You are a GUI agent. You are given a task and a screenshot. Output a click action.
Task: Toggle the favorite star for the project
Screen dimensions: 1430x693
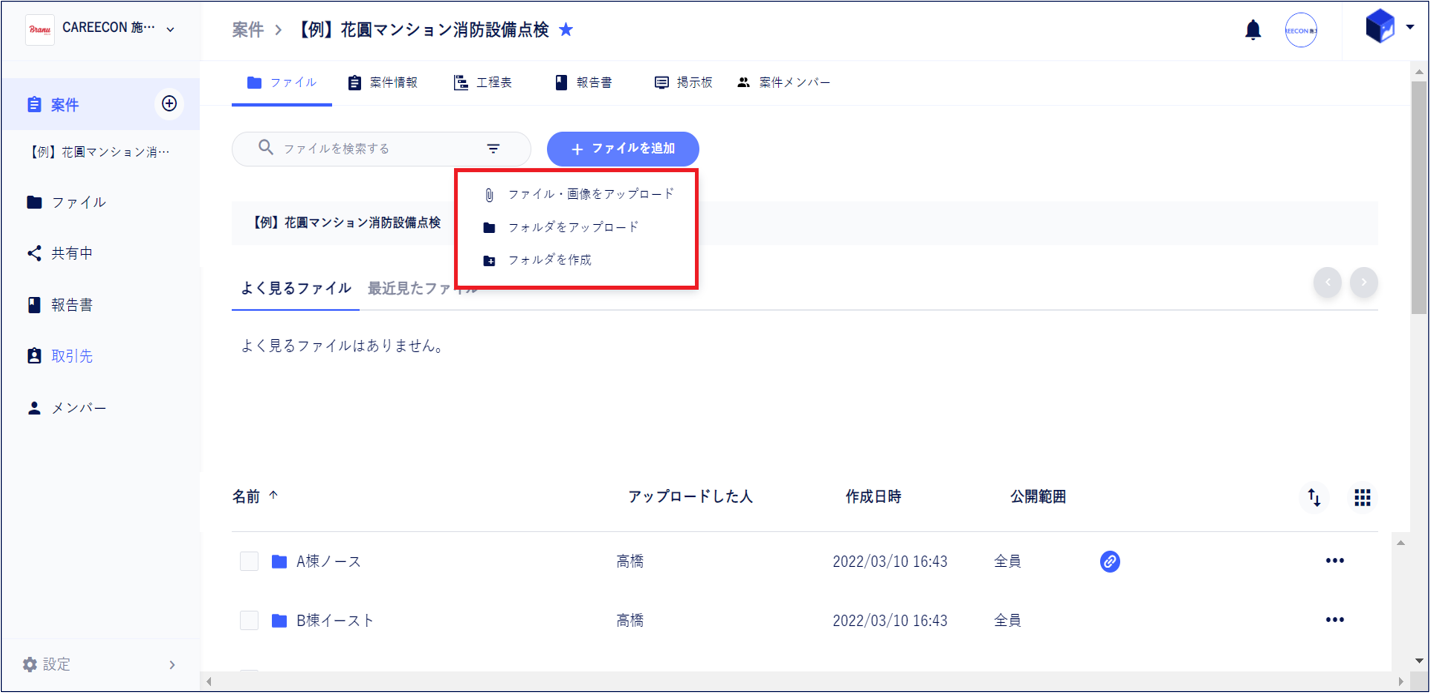pyautogui.click(x=566, y=30)
